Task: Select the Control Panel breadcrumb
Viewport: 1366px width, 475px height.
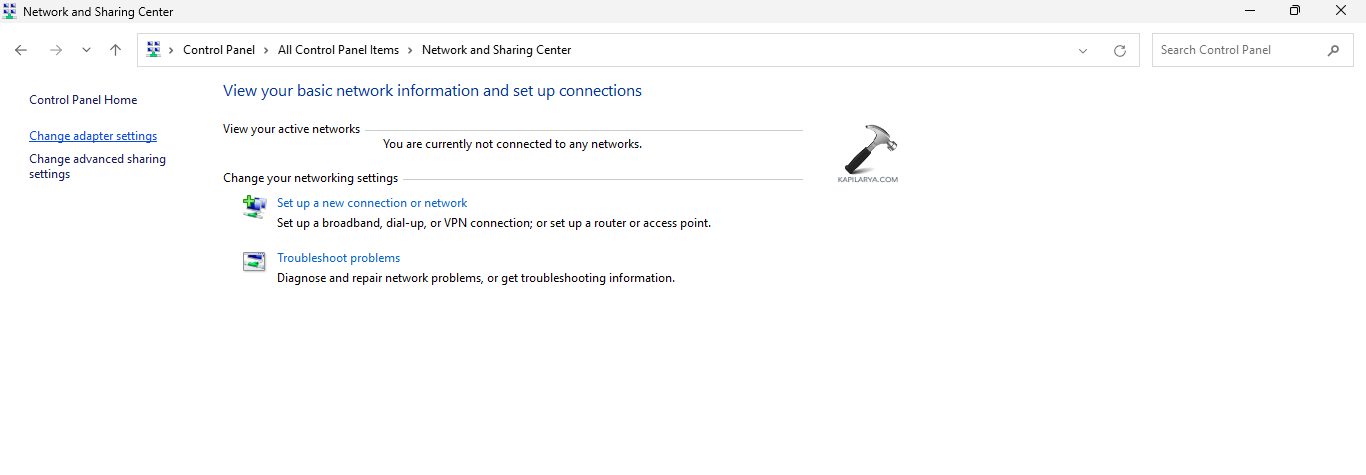Action: coord(219,50)
